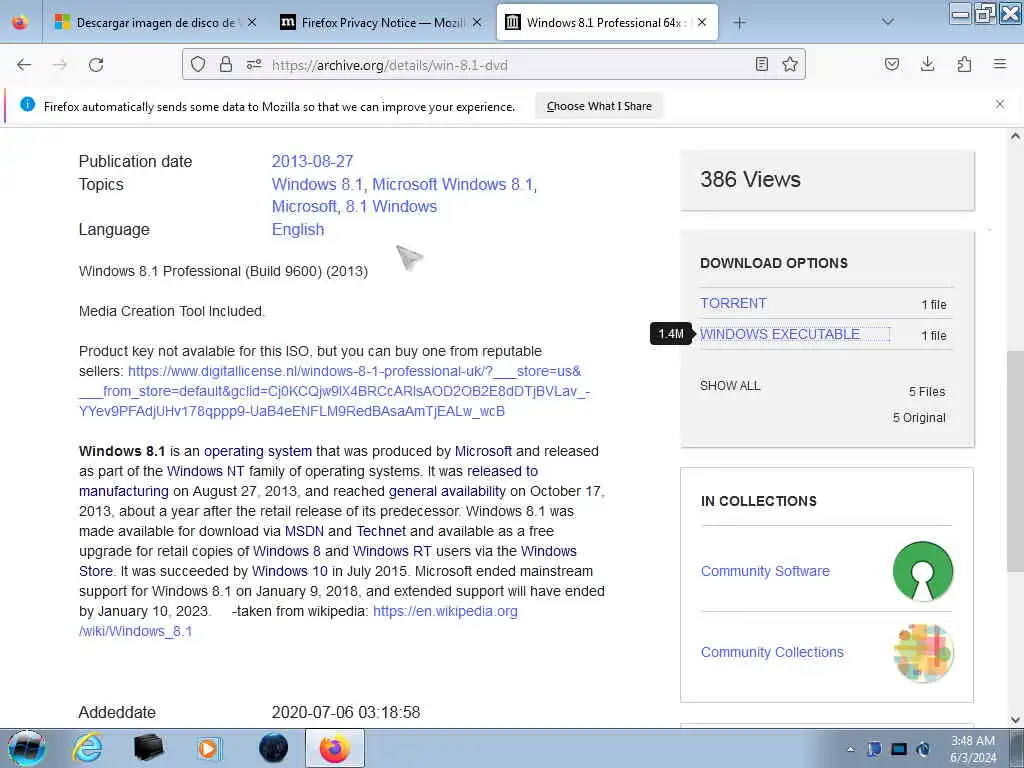Close the Descargar imagen de disco tab

pyautogui.click(x=252, y=23)
